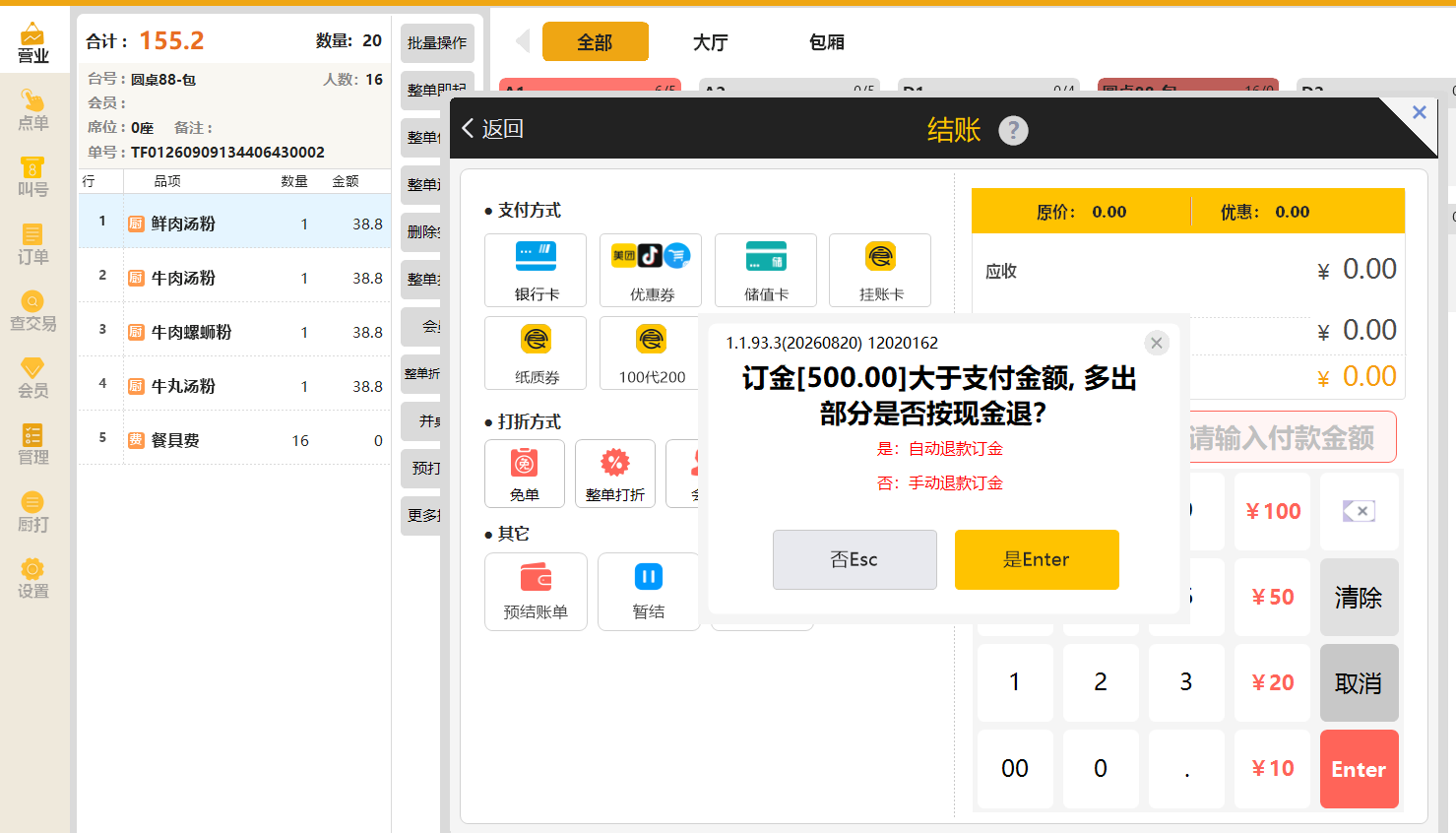Open the 设置 sidebar section
This screenshot has height=833, width=1456.
click(33, 578)
